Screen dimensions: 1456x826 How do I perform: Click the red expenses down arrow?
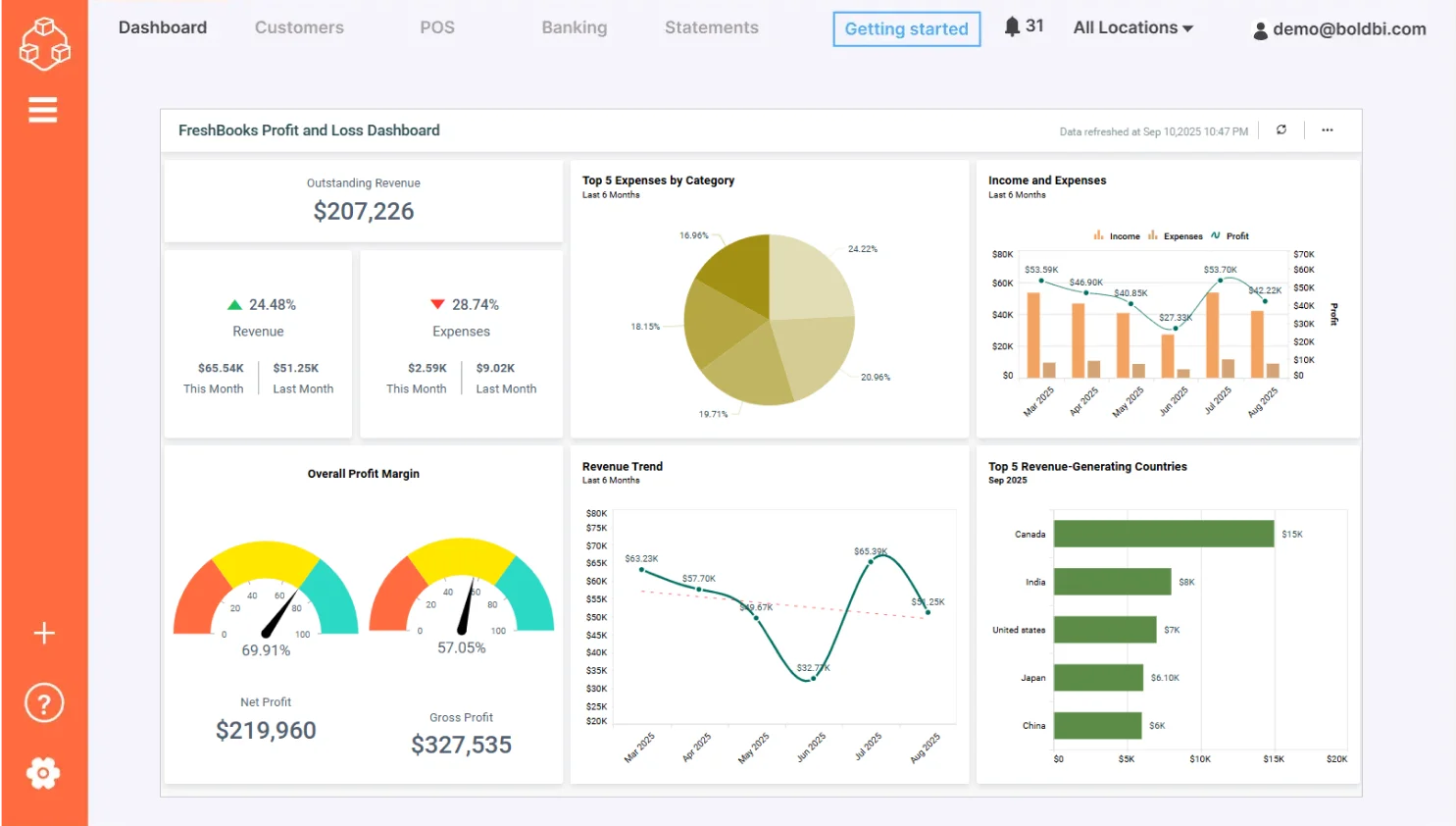pos(437,304)
